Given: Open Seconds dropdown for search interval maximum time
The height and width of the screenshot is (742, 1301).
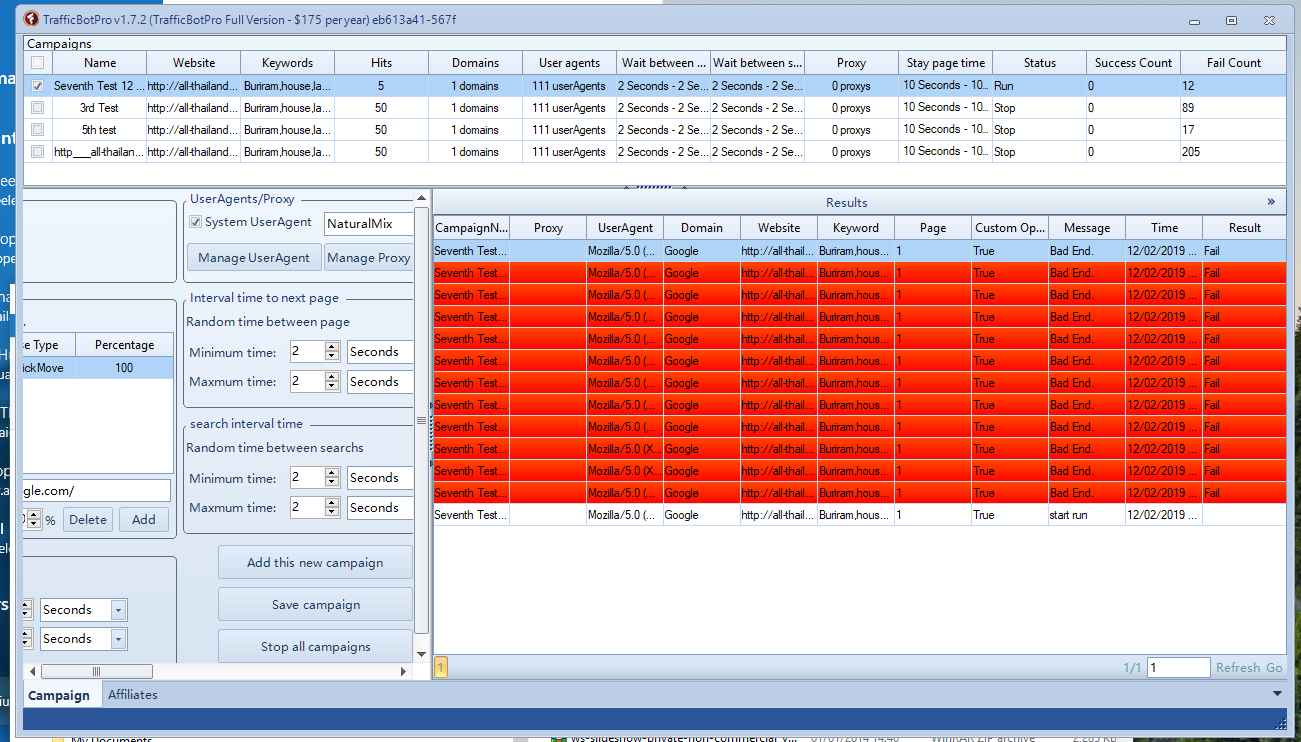Looking at the screenshot, I should pos(380,508).
